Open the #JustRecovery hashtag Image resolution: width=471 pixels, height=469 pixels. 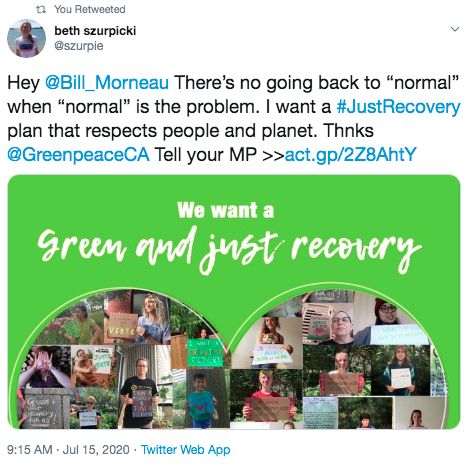coord(398,107)
